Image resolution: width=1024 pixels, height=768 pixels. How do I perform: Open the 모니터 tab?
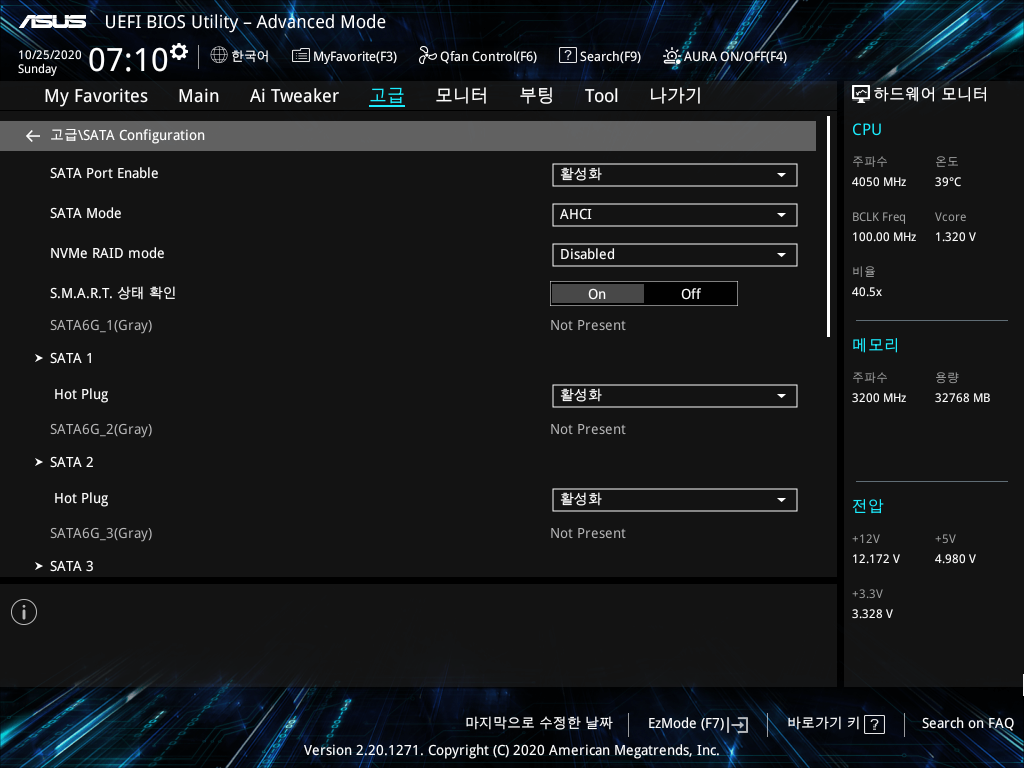point(461,95)
